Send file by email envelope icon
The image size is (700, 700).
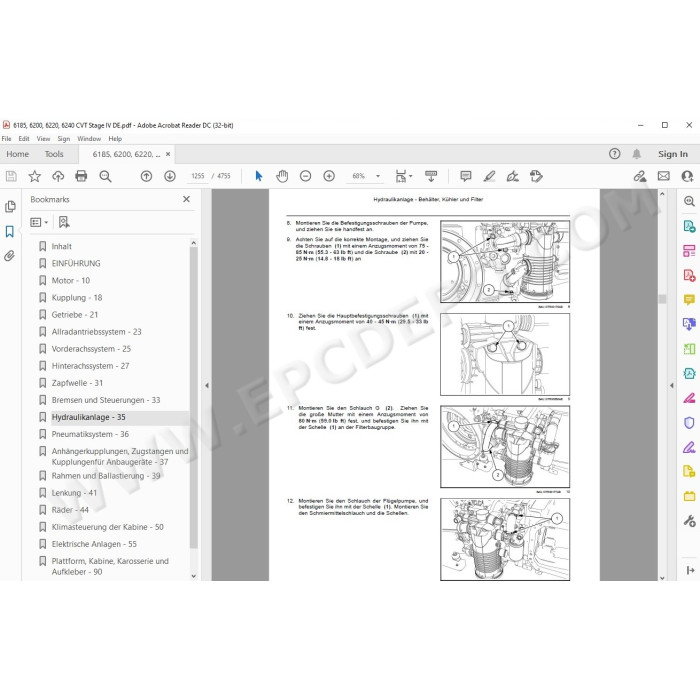coord(664,176)
